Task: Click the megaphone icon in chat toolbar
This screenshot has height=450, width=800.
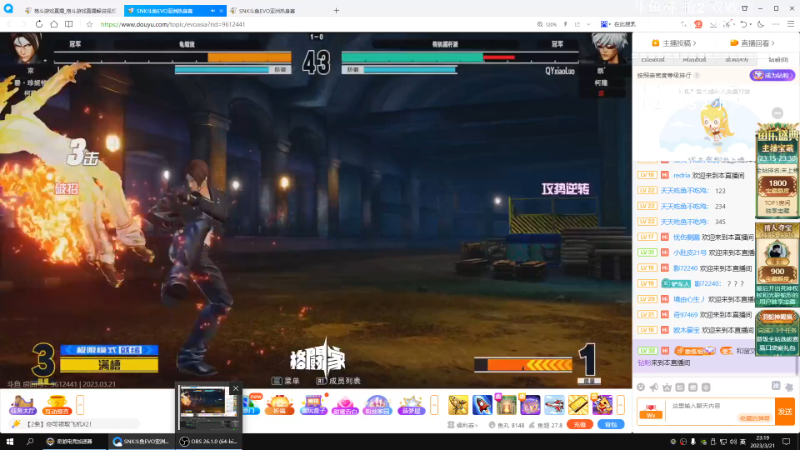Action: tap(654, 387)
